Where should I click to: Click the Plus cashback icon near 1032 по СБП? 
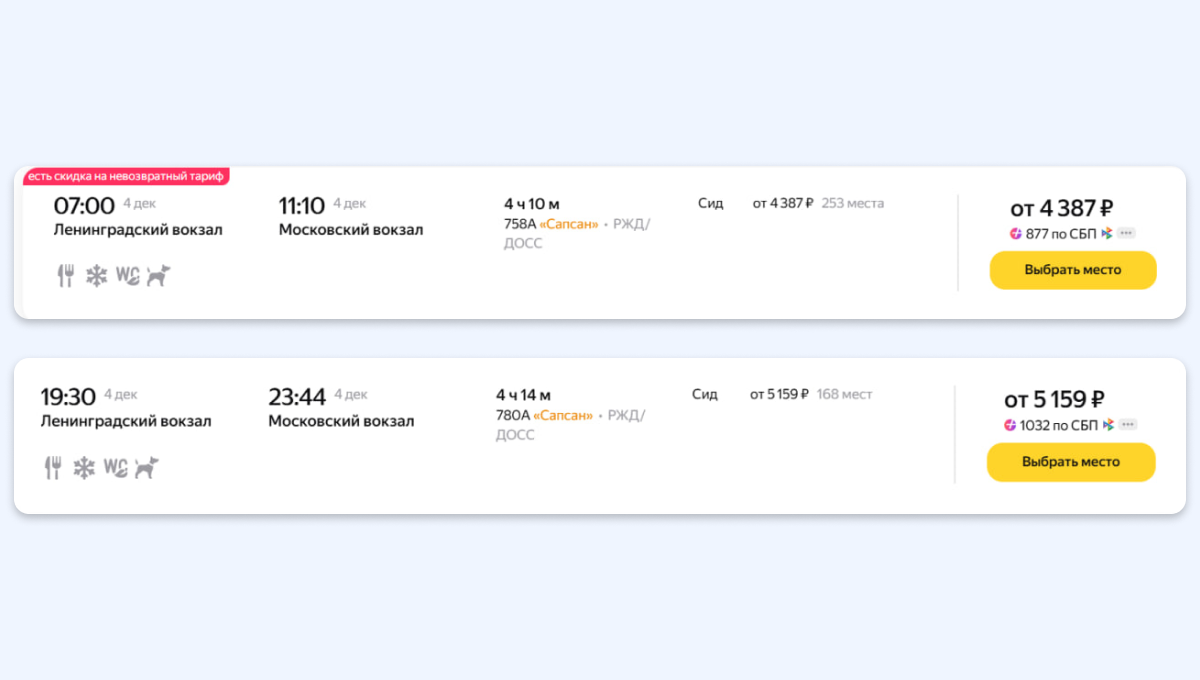point(1010,425)
